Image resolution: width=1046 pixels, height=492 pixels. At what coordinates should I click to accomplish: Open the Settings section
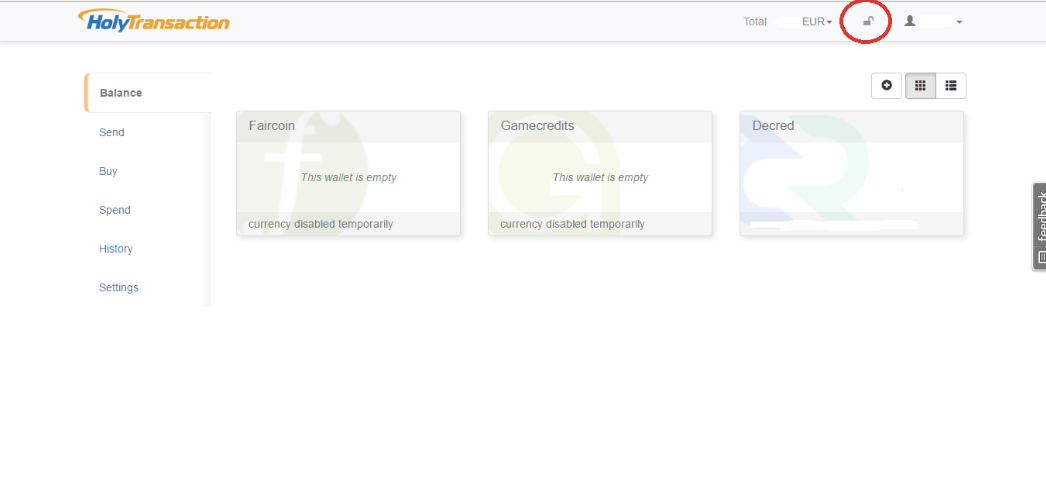[x=119, y=287]
